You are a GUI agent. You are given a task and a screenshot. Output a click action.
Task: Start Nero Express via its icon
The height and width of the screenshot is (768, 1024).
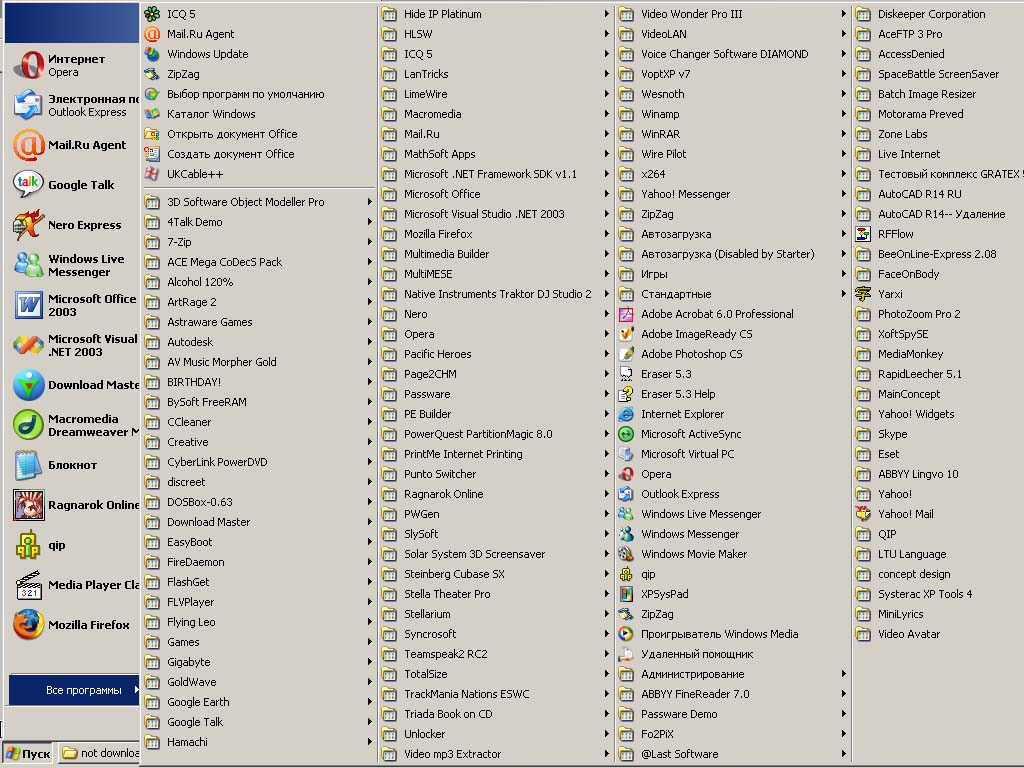click(x=29, y=225)
